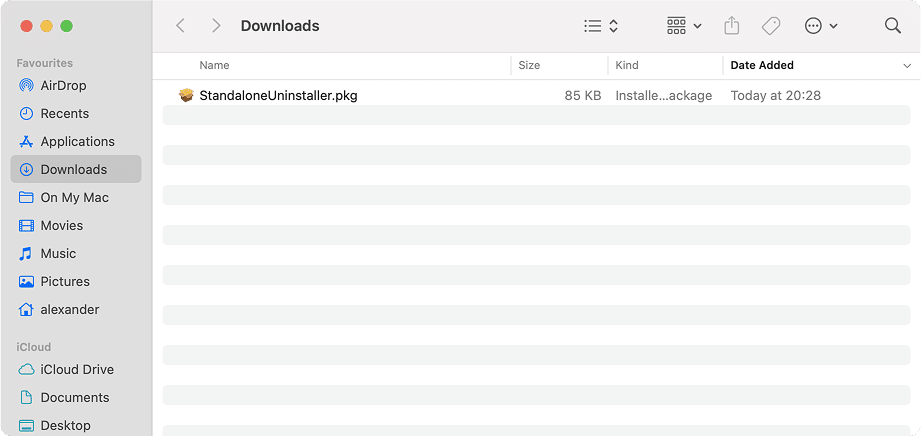This screenshot has height=436, width=921.
Task: Open the ellipsis action menu
Action: click(x=821, y=26)
